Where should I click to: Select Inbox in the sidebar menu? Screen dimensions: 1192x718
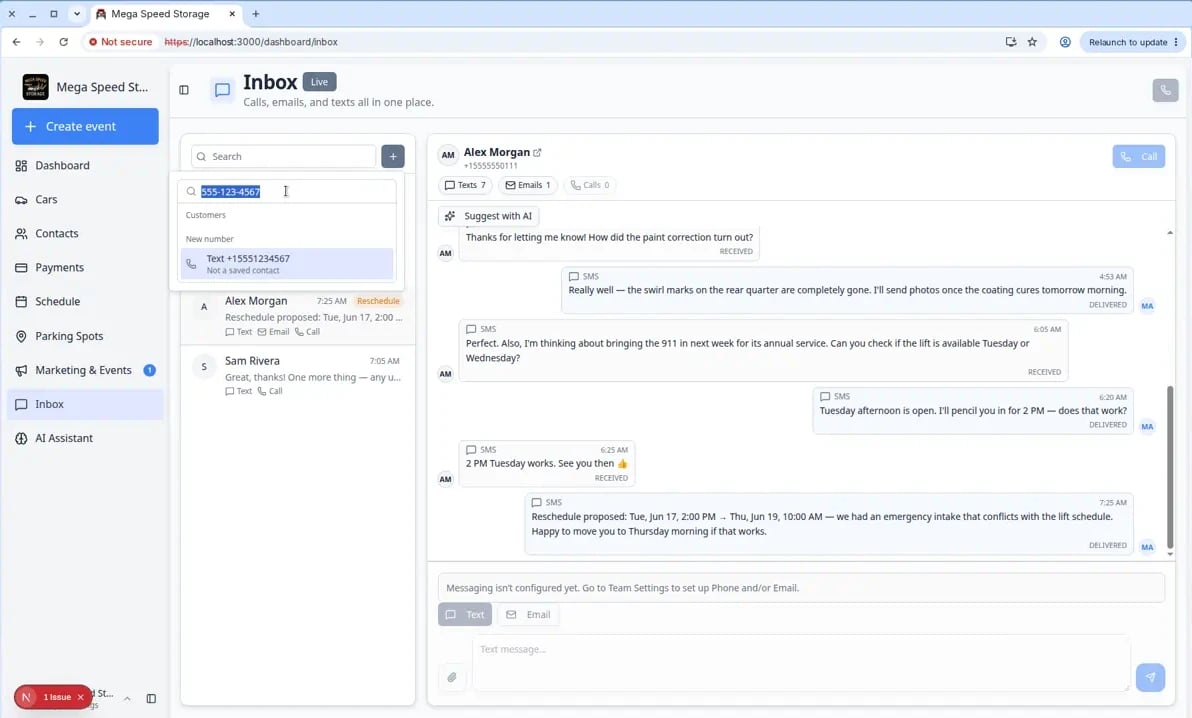[x=85, y=405]
